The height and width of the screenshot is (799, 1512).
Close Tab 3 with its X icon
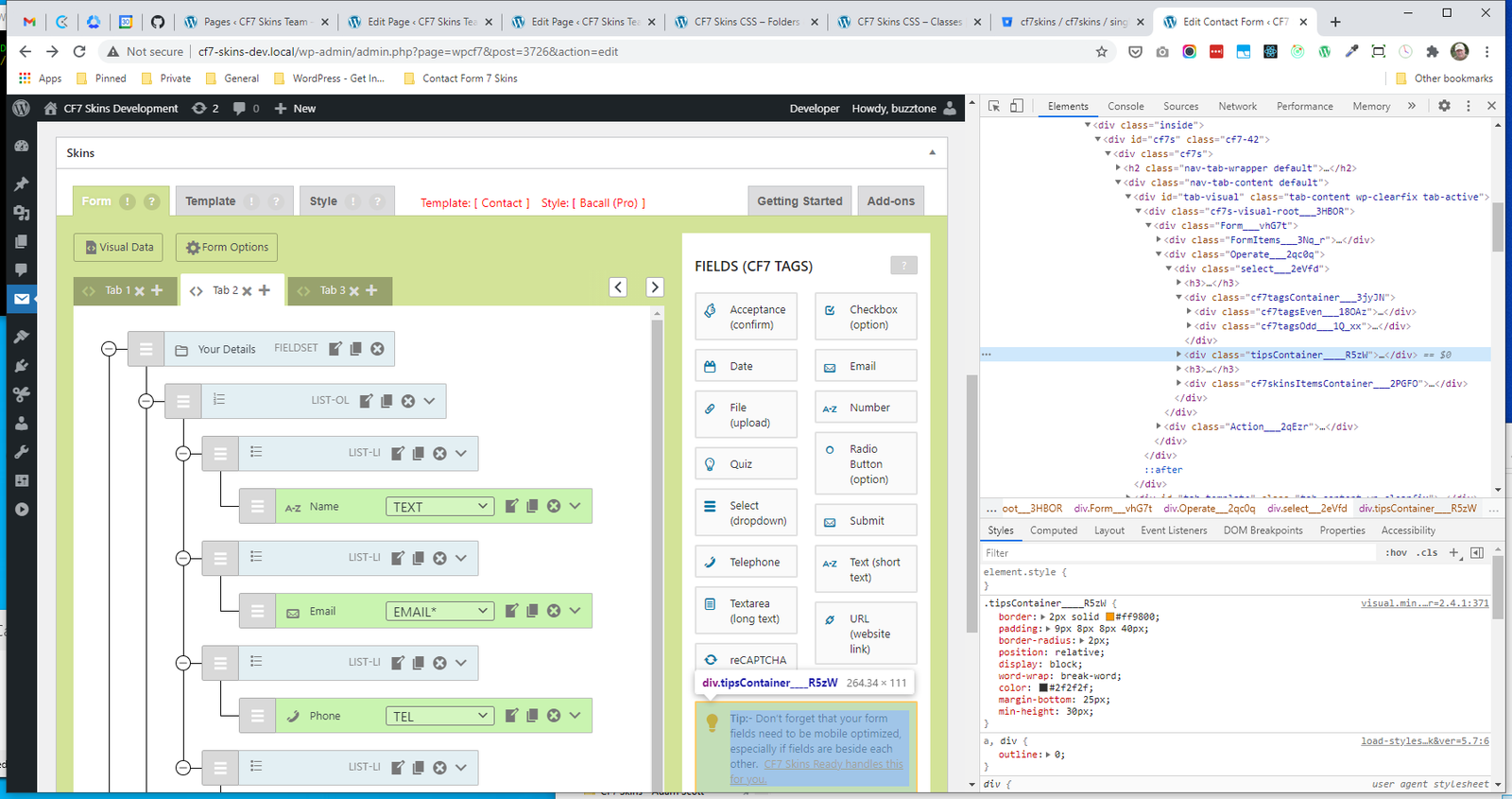pyautogui.click(x=354, y=291)
